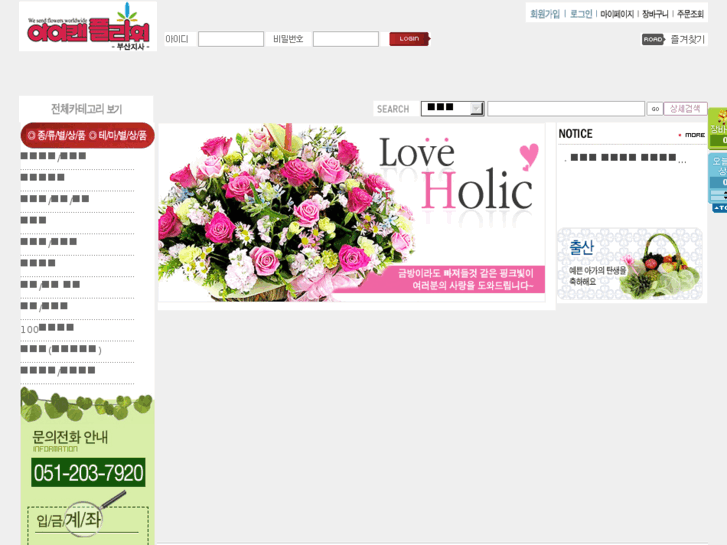Click the Love Holic banner

tap(351, 212)
